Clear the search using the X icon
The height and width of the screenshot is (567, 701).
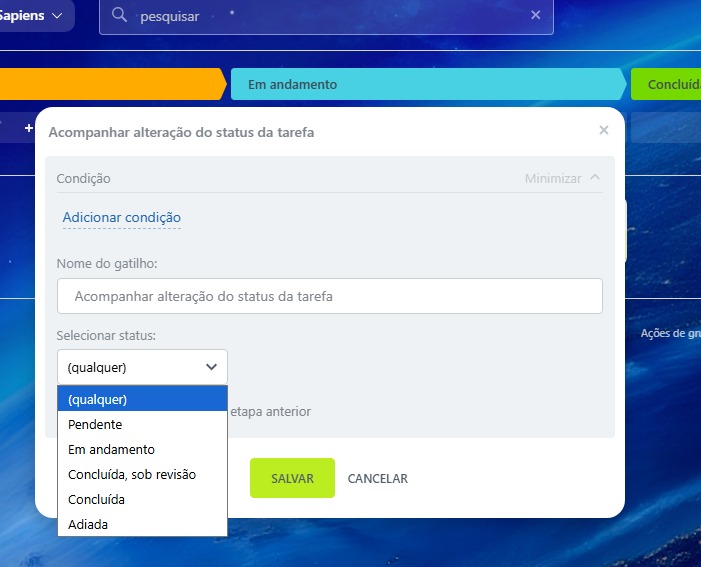[535, 15]
